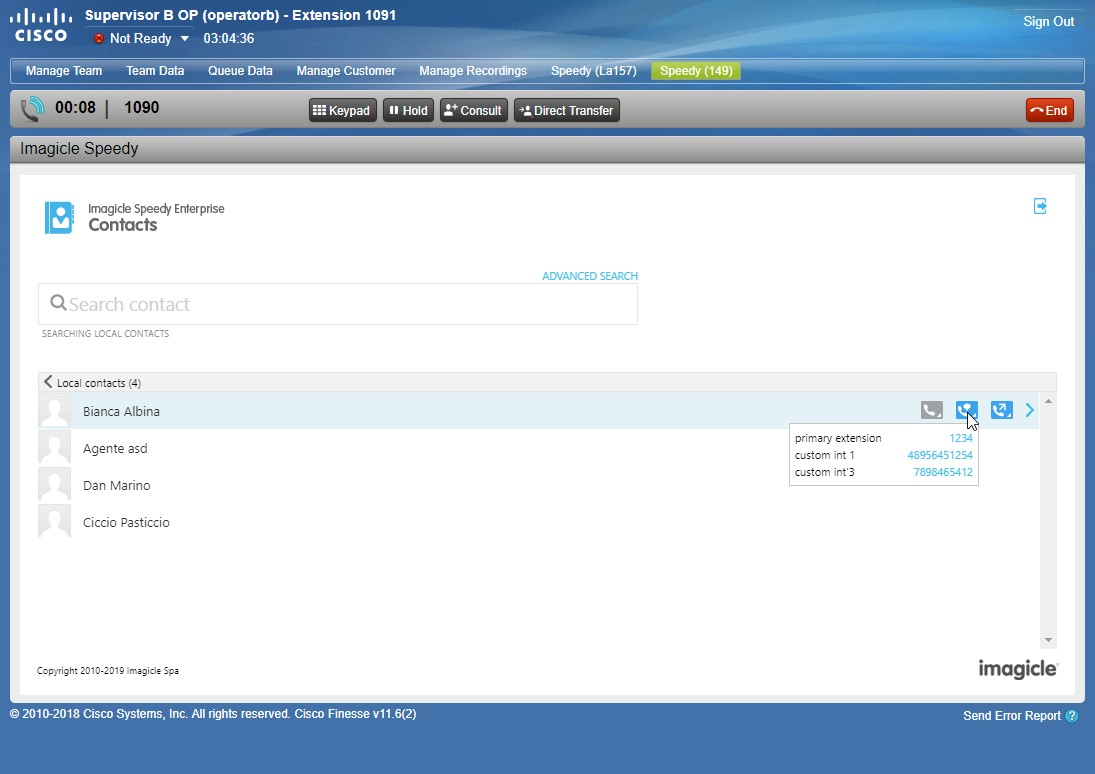Screen dimensions: 1095x774
Task: Open the Not Ready status dropdown
Action: pyautogui.click(x=184, y=39)
